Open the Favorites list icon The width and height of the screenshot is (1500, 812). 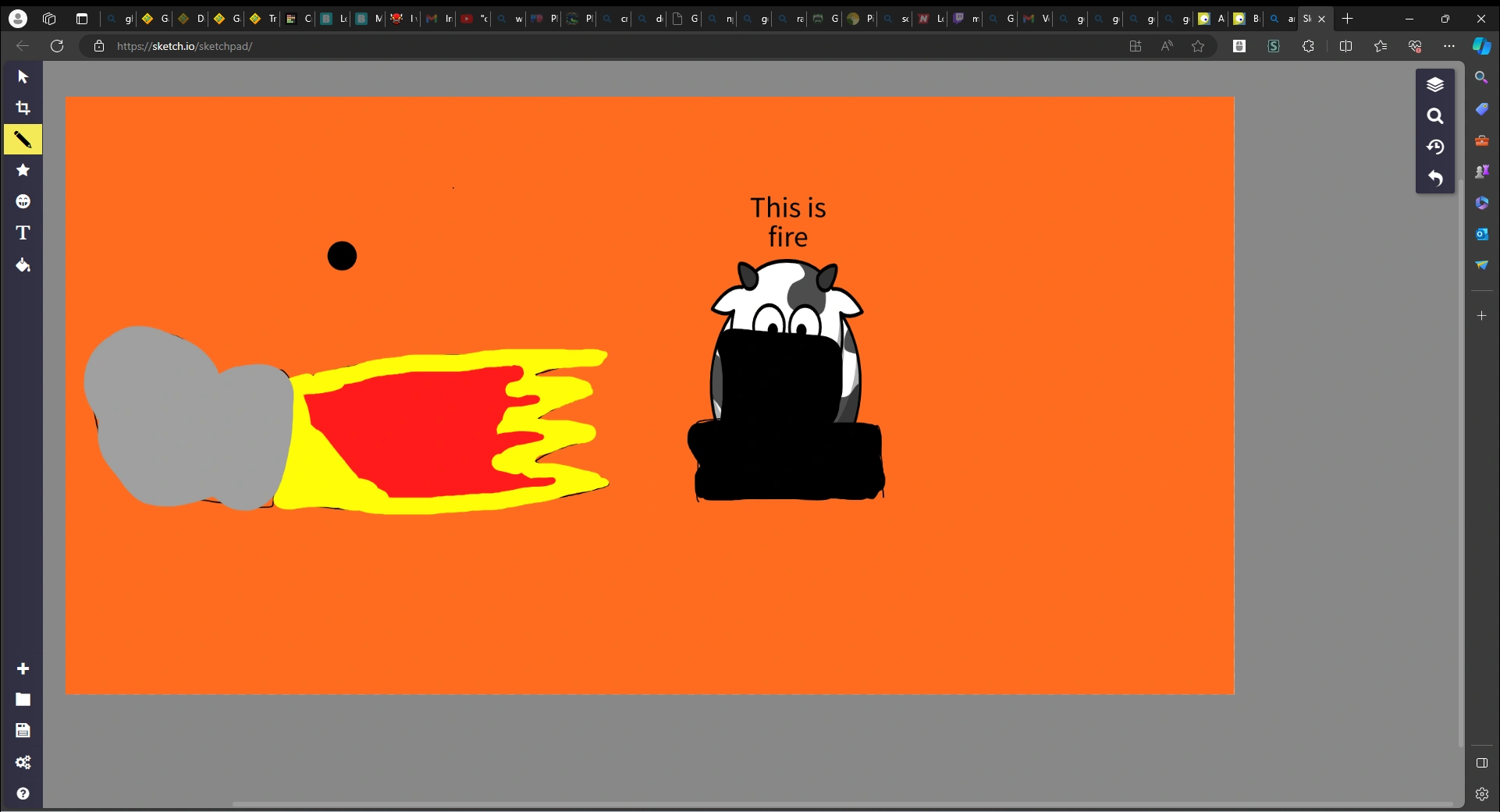click(x=1381, y=46)
